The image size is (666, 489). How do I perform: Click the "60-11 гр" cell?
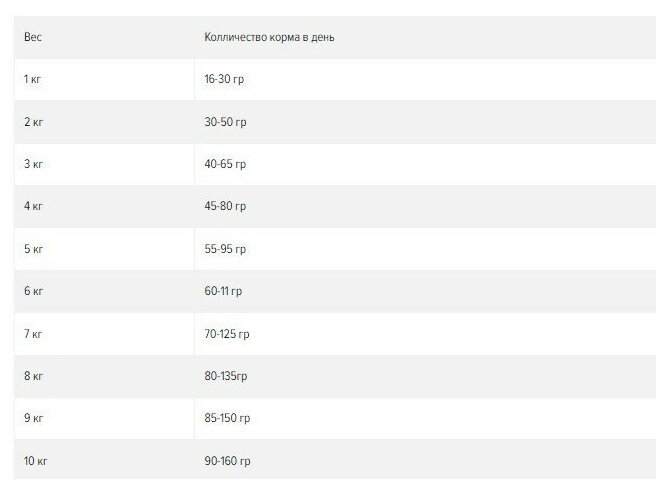coord(223,292)
